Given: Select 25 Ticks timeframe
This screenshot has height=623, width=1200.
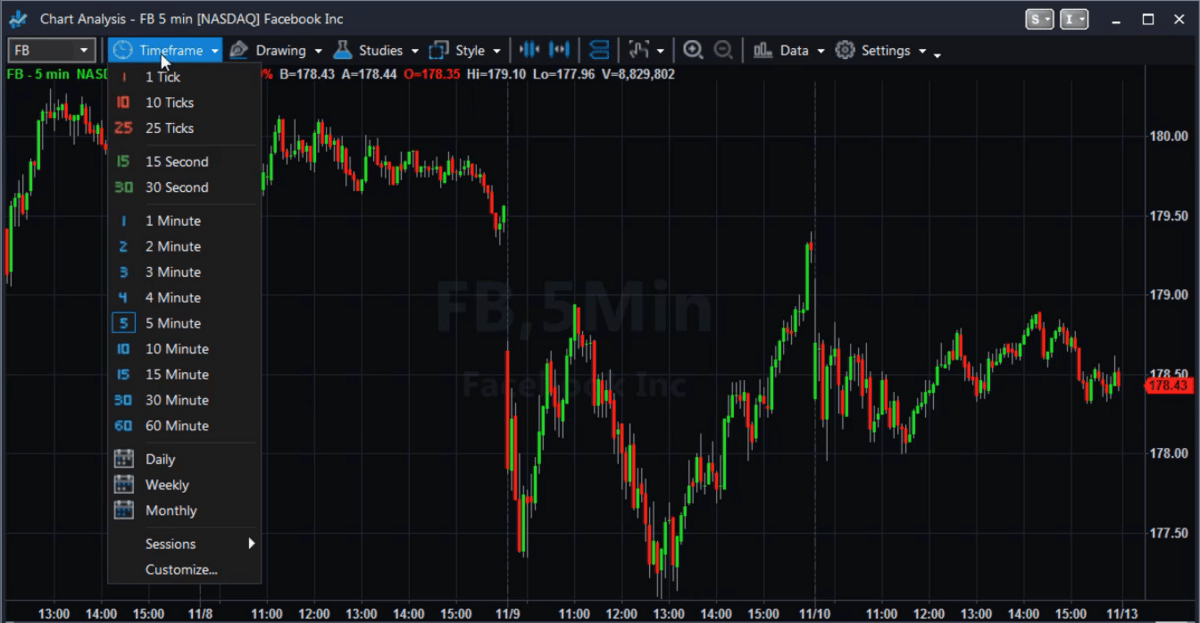Looking at the screenshot, I should (x=184, y=128).
